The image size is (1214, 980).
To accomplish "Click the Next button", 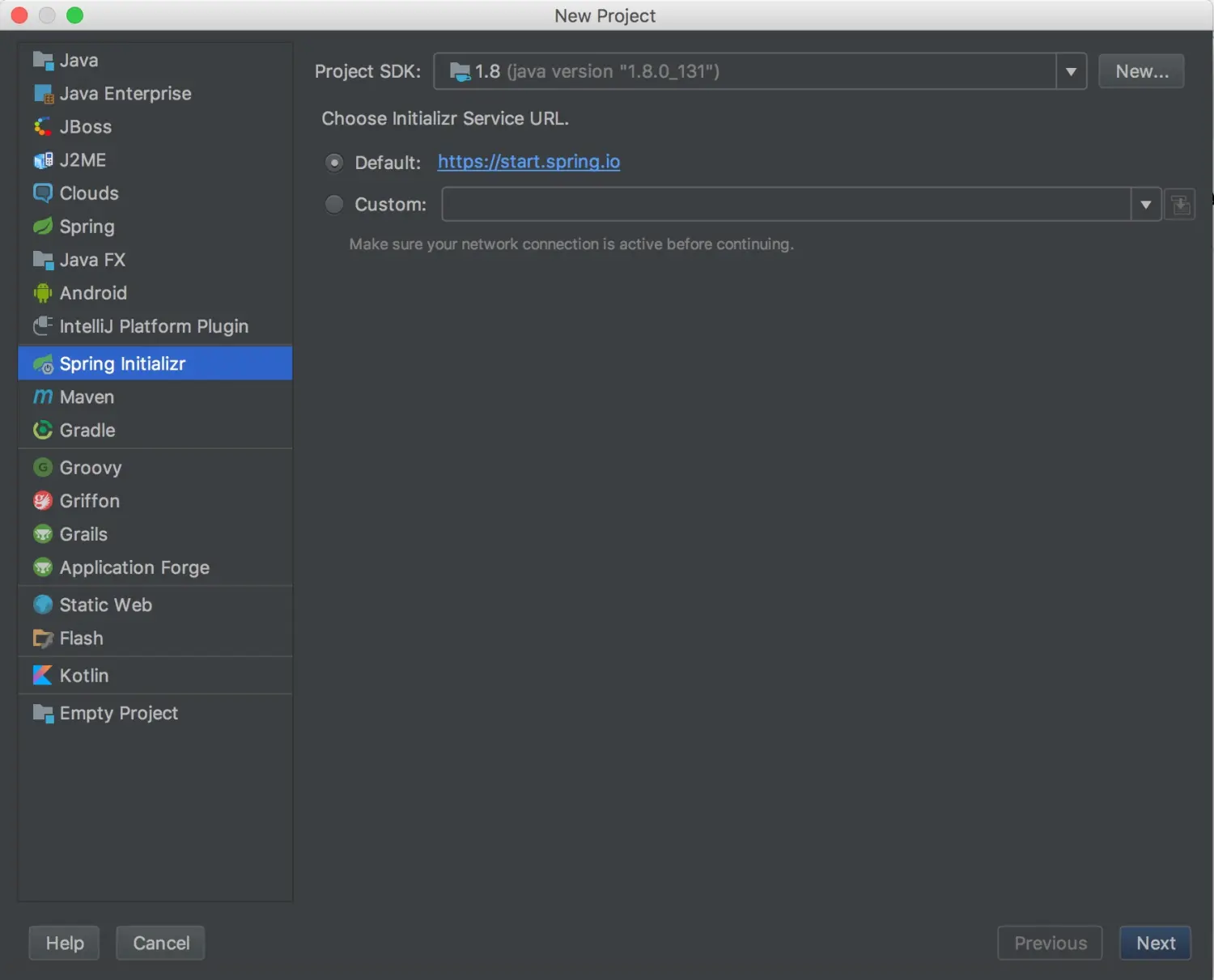I will pos(1155,943).
